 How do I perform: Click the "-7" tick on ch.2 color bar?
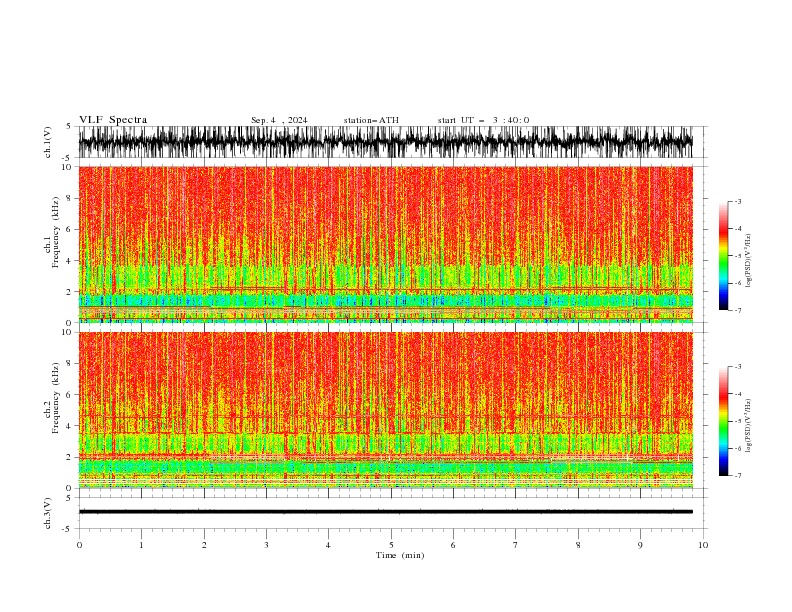tap(738, 476)
